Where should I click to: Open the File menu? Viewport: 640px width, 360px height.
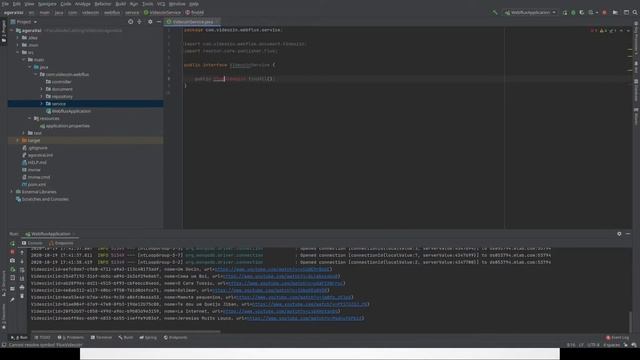(x=5, y=4)
